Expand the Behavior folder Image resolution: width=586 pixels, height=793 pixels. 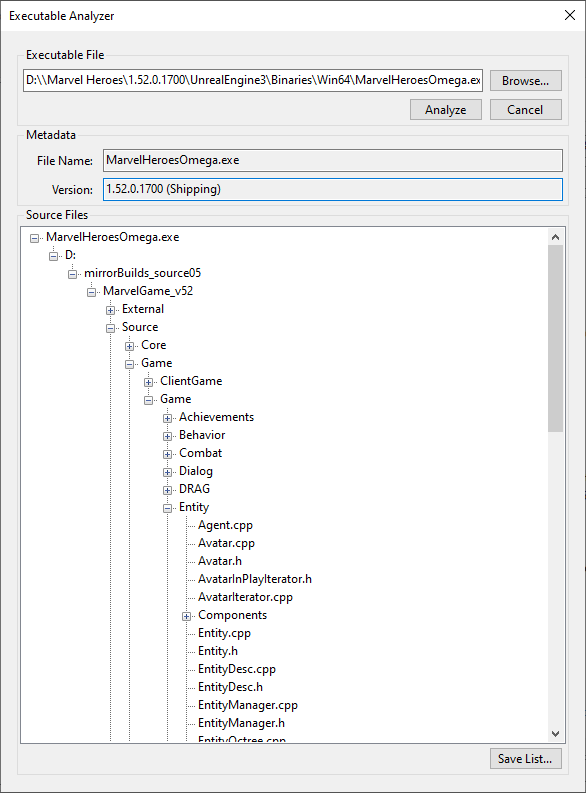click(x=167, y=436)
